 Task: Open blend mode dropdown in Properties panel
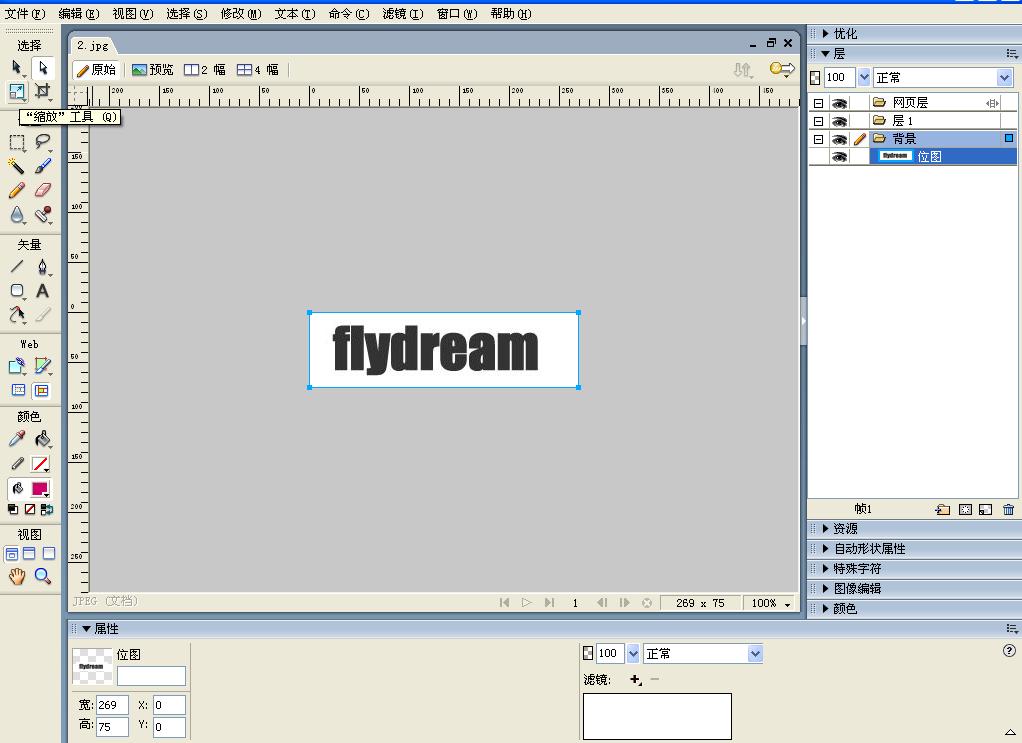[x=755, y=654]
